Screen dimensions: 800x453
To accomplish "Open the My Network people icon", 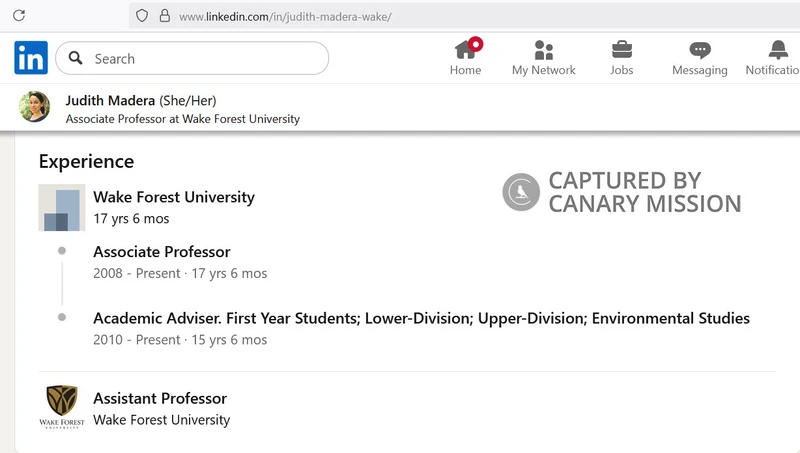I will click(x=544, y=50).
